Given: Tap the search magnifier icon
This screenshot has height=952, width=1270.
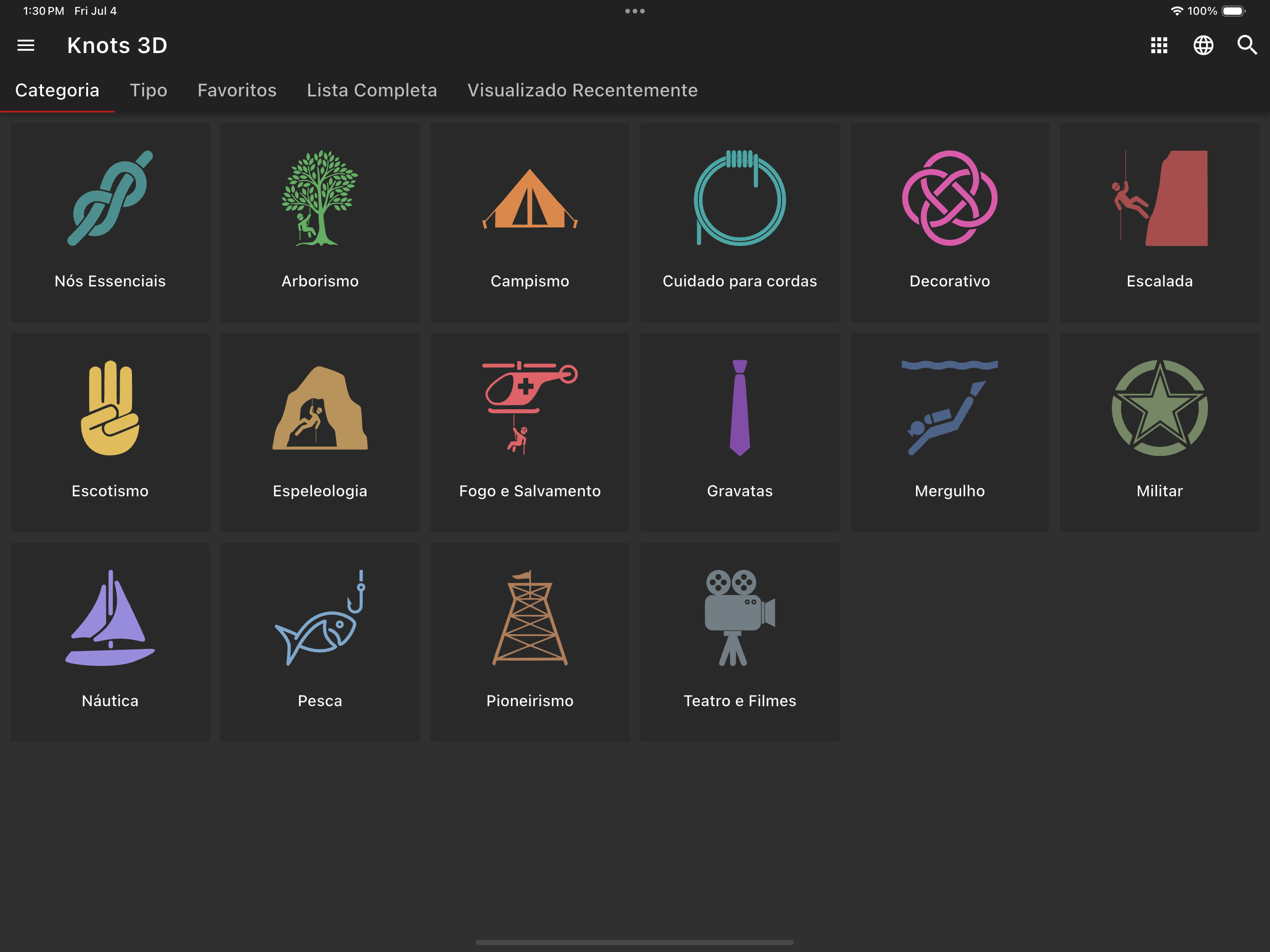Looking at the screenshot, I should pyautogui.click(x=1246, y=45).
